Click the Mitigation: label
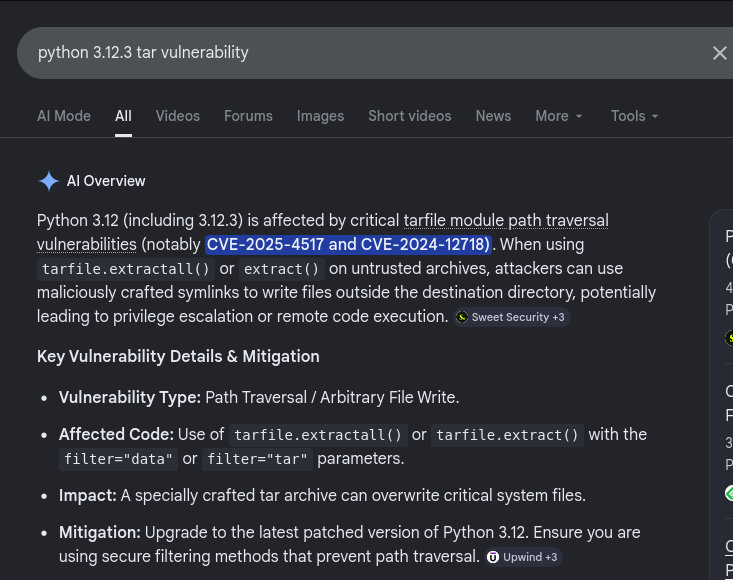733x580 pixels. tap(100, 533)
